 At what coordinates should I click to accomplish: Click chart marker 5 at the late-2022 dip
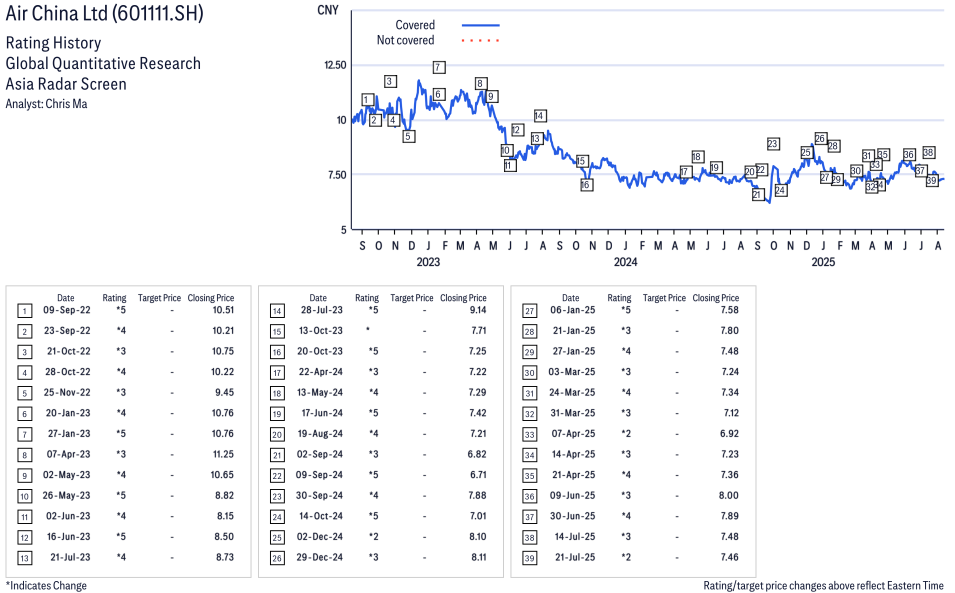tap(409, 136)
